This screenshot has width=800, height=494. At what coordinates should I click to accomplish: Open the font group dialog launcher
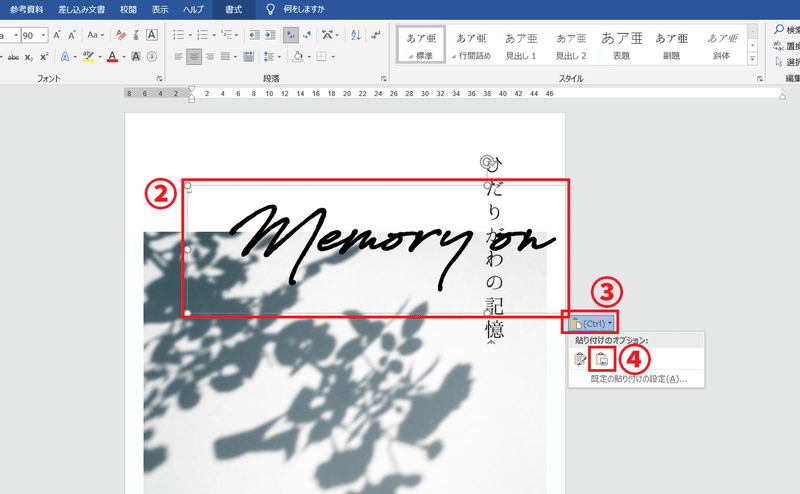coord(160,79)
